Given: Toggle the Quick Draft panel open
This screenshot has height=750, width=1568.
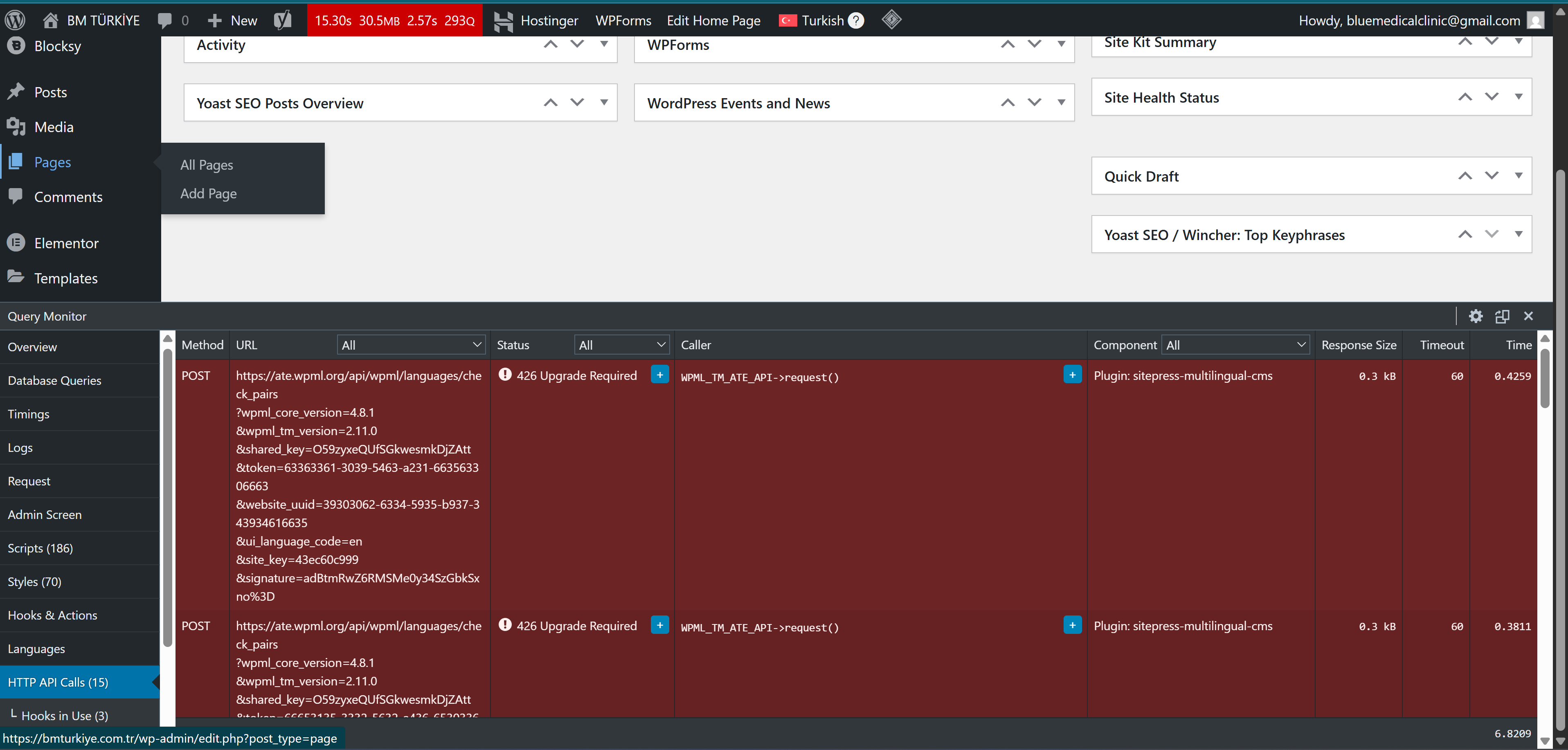Looking at the screenshot, I should pyautogui.click(x=1518, y=176).
